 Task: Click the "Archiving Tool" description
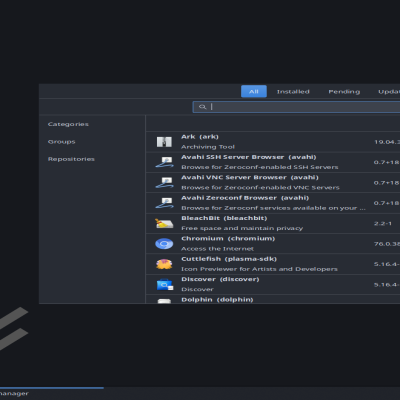[208, 147]
